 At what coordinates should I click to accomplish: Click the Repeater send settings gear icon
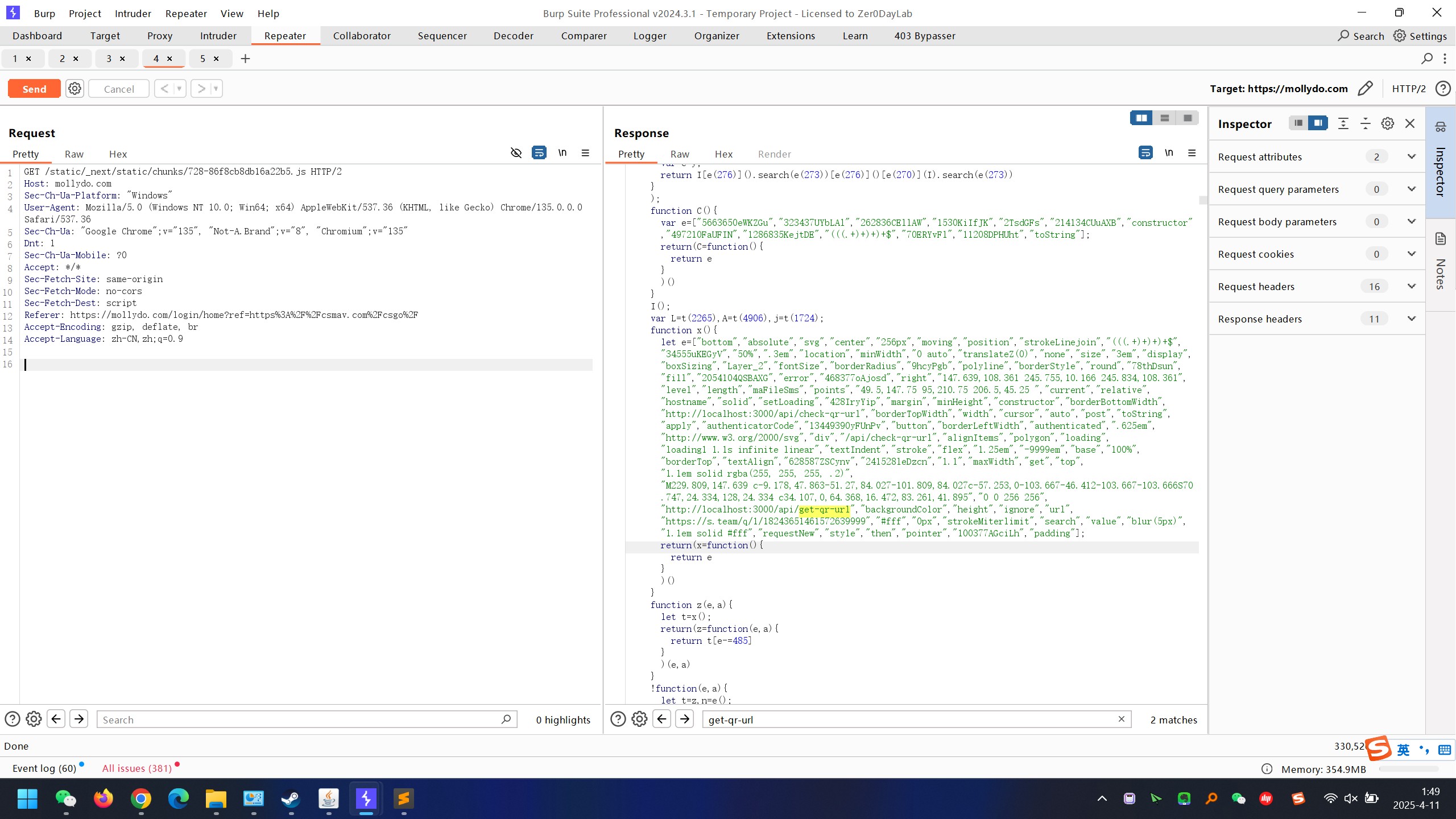click(75, 89)
